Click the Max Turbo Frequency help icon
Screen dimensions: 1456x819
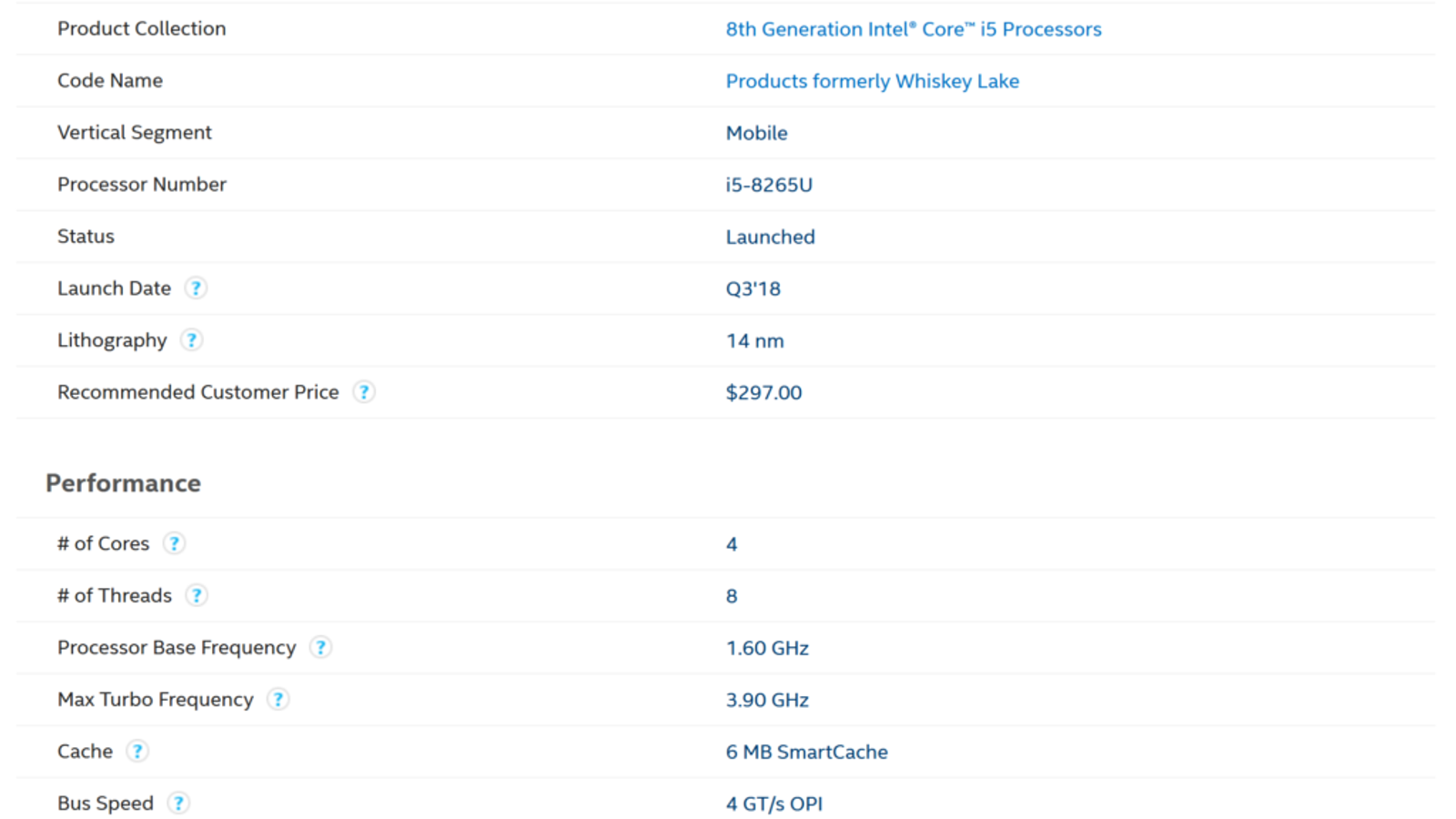coord(278,699)
